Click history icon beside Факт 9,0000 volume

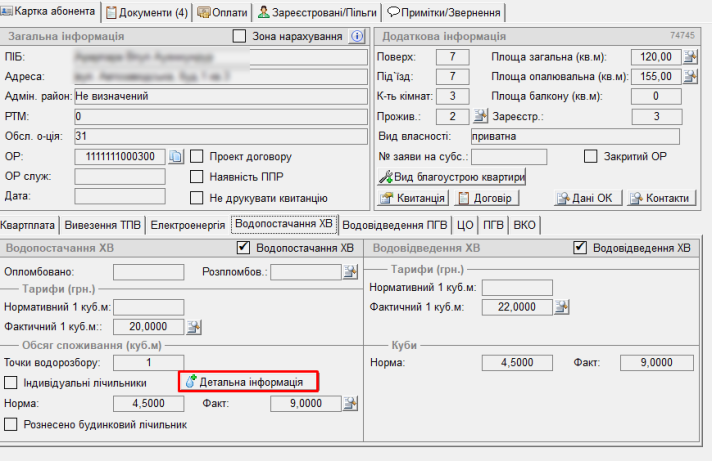pyautogui.click(x=350, y=403)
